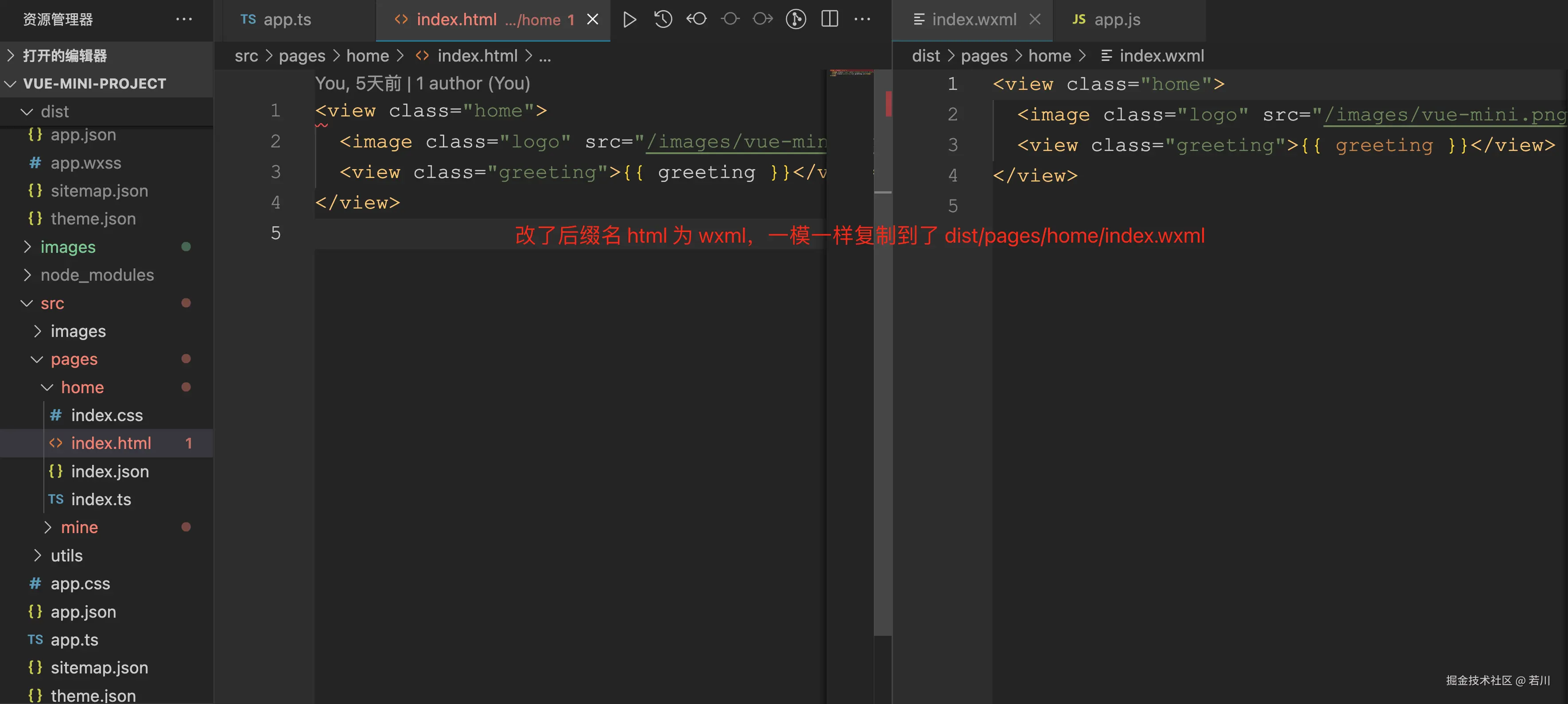Split the editor using the split icon
1568x704 pixels.
coord(829,19)
